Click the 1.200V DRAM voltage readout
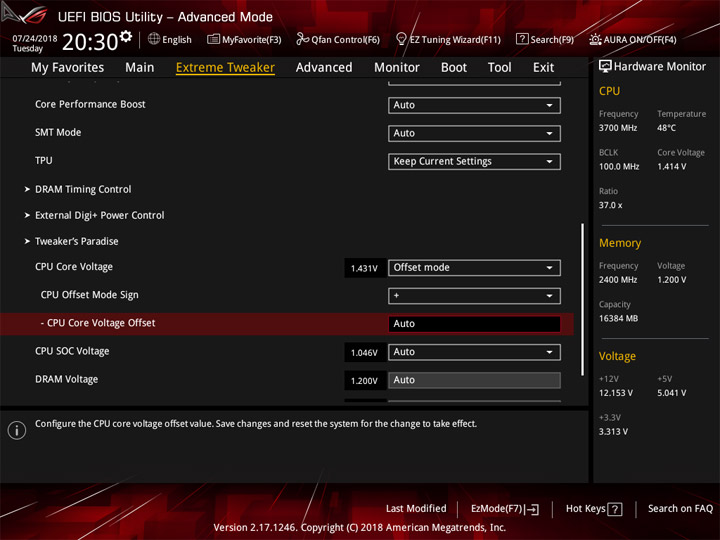 point(365,381)
